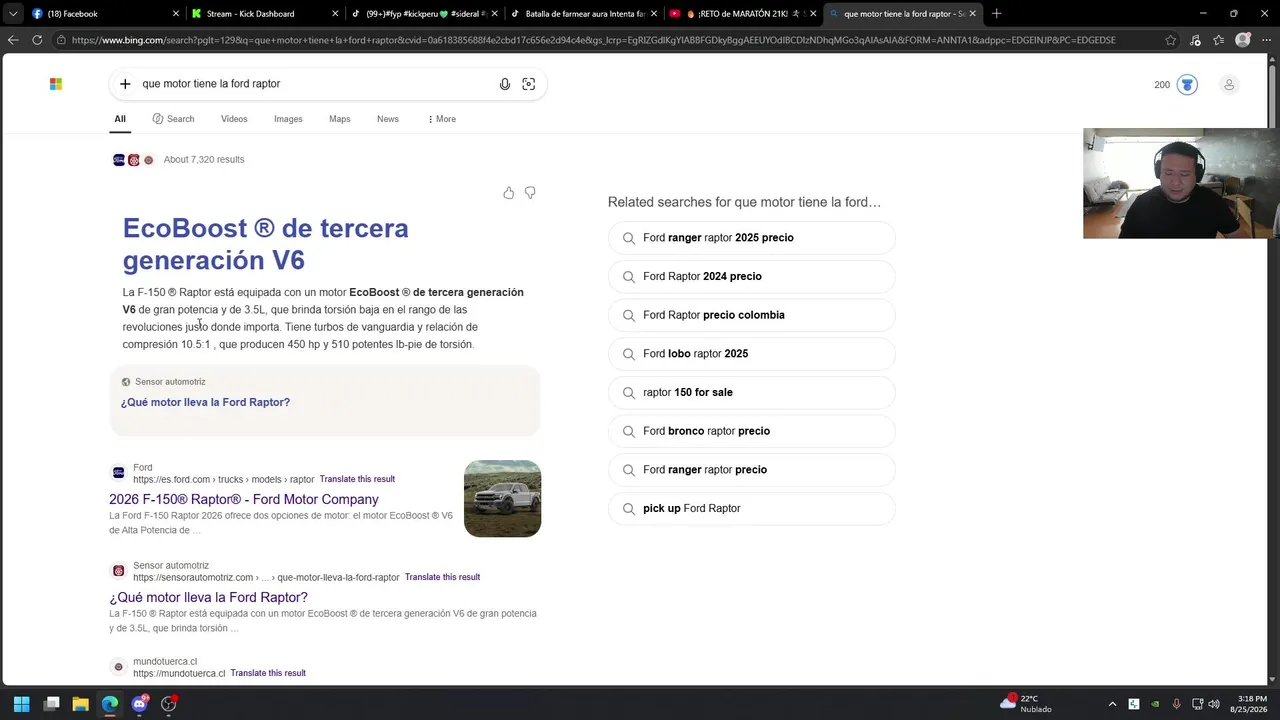This screenshot has height=720, width=1280.
Task: Show hidden system tray icons
Action: [1112, 704]
